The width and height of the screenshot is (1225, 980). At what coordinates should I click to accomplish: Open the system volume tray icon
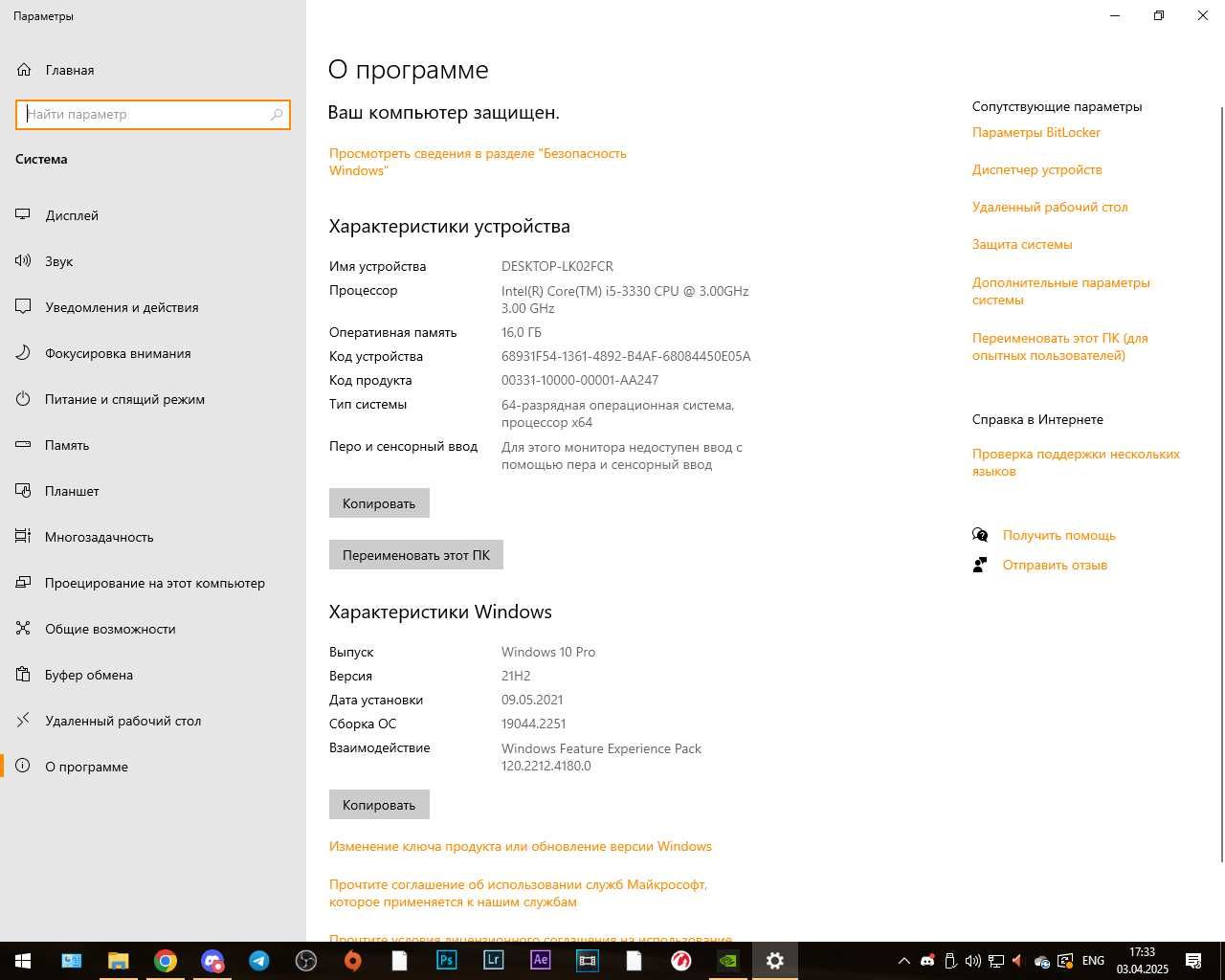(973, 961)
